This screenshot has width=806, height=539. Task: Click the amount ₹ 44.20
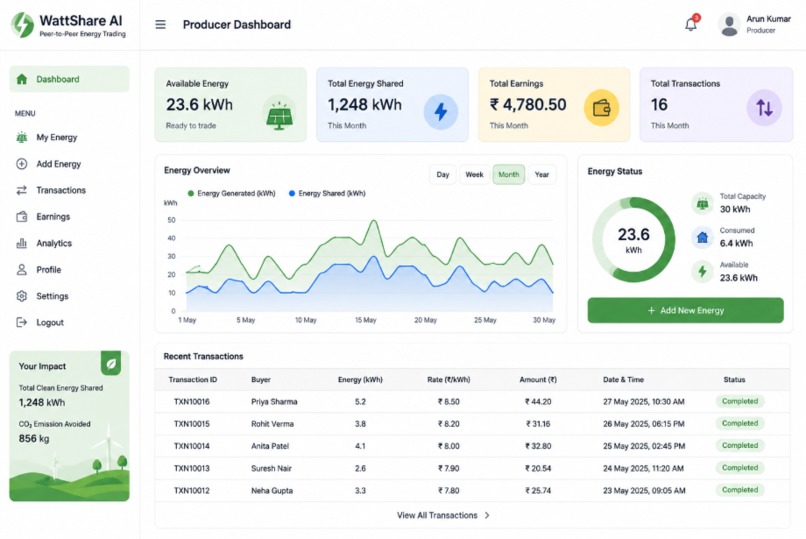tap(538, 402)
